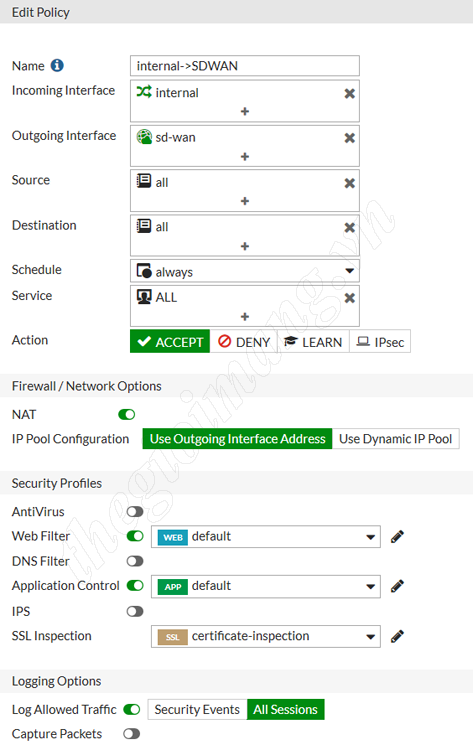
Task: Choose the LEARN action option
Action: click(313, 342)
